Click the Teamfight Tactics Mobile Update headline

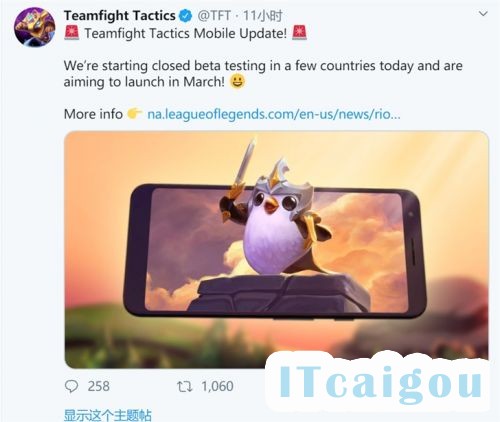coord(185,33)
